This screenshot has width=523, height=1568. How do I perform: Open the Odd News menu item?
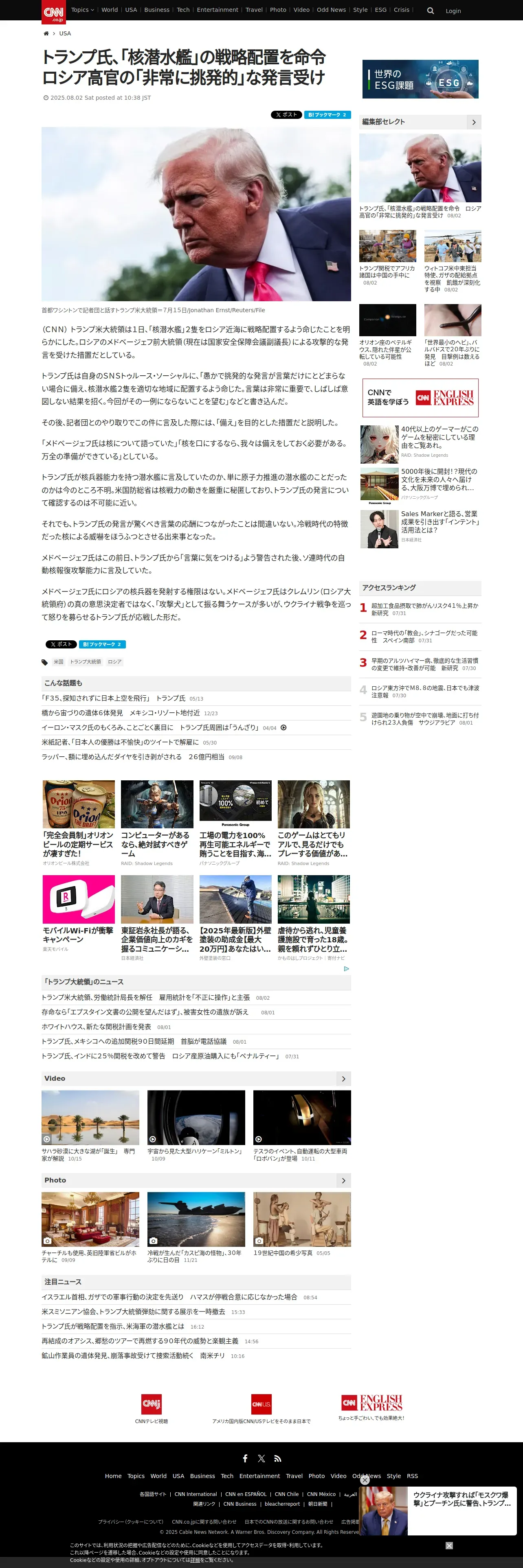(x=331, y=10)
